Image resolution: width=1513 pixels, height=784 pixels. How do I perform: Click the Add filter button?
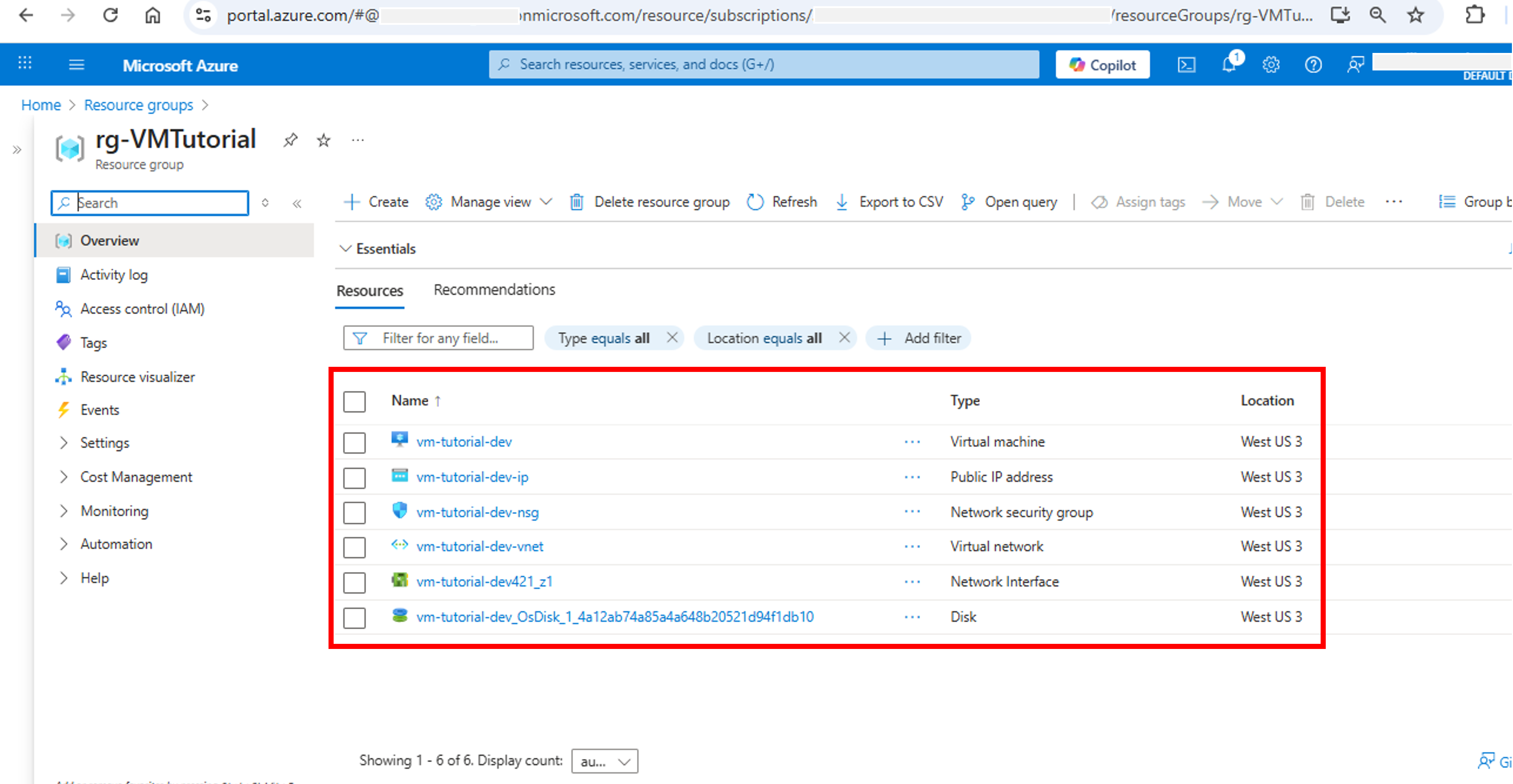pos(919,338)
